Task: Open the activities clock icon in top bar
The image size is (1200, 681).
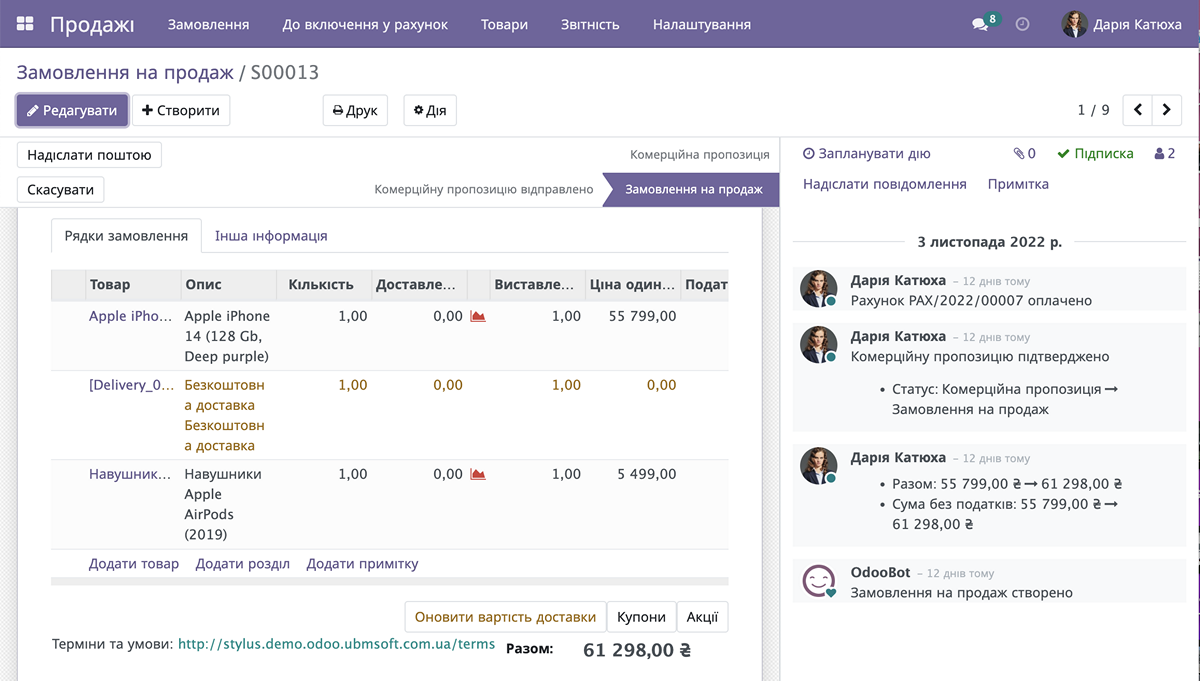Action: pyautogui.click(x=1022, y=24)
